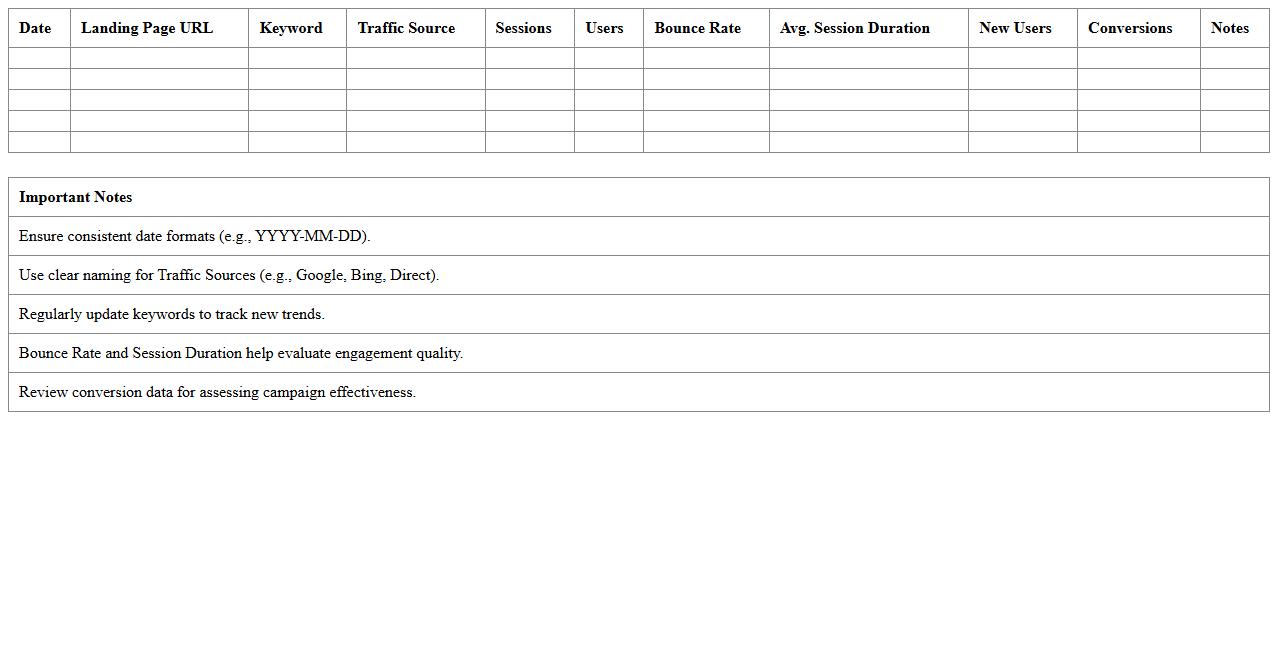Screen dimensions: 1278x650
Task: Click the New Users column header
Action: point(1015,28)
